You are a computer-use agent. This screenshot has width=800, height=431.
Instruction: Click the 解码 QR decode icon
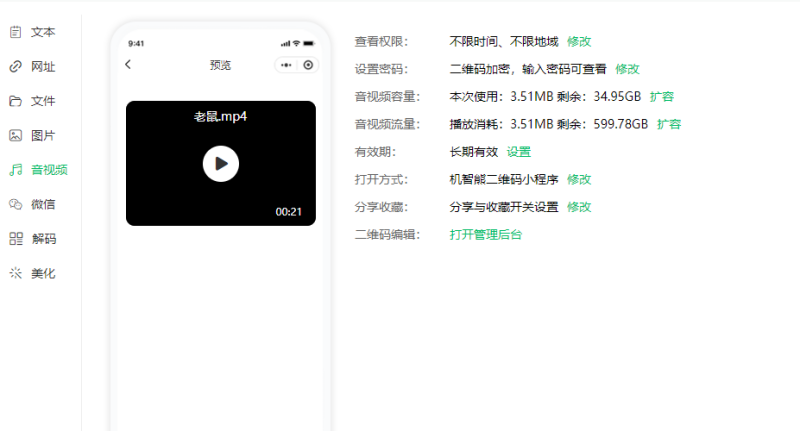point(16,239)
